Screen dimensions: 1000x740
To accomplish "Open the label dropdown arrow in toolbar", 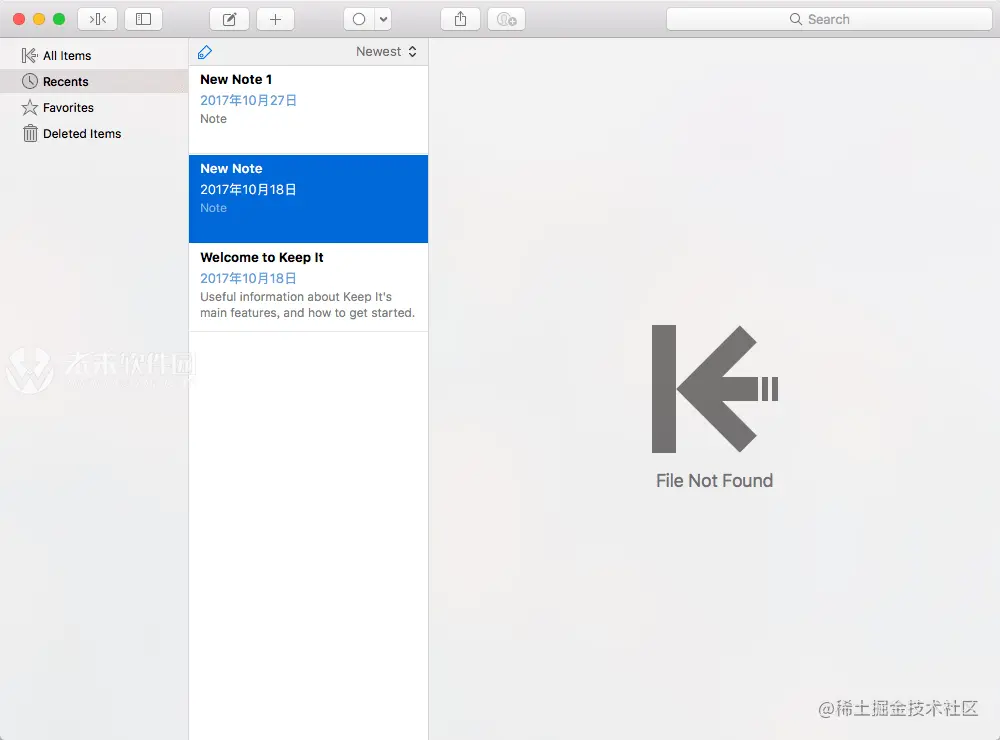I will tap(383, 19).
